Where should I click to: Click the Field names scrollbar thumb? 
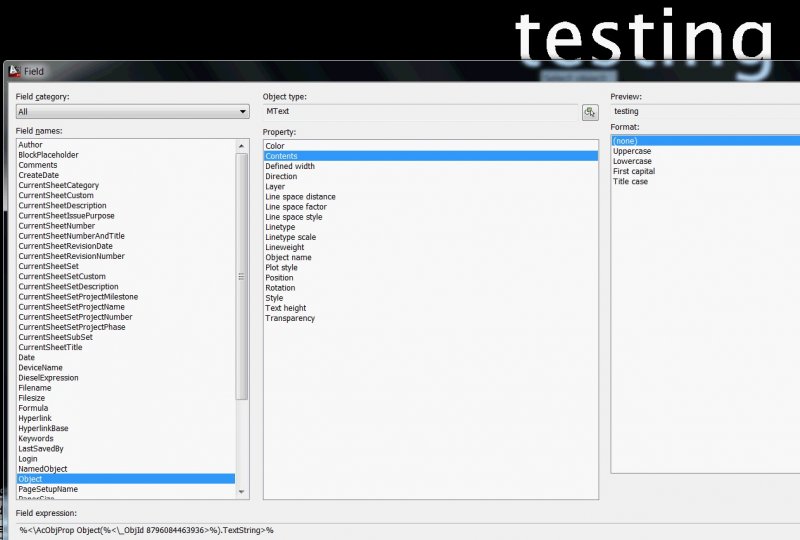tap(242, 276)
